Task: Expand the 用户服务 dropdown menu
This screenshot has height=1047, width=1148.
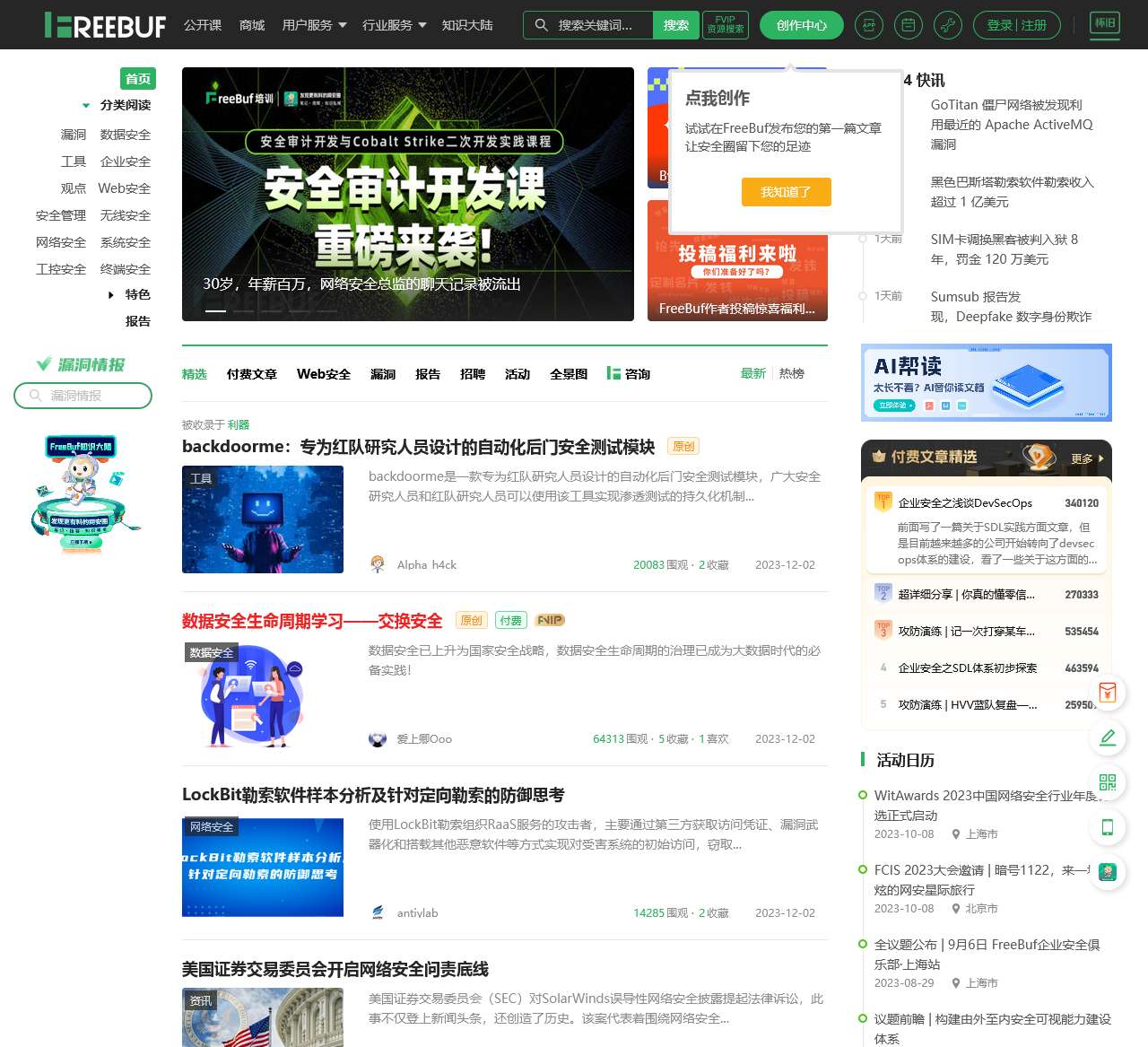Action: [314, 25]
